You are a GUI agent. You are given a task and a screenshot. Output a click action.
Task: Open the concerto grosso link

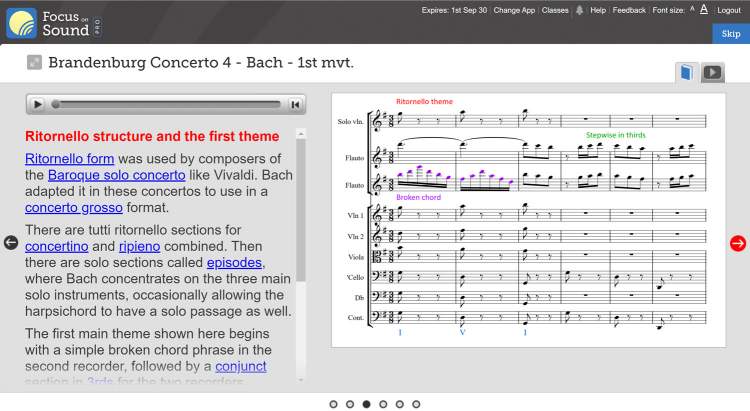point(74,208)
